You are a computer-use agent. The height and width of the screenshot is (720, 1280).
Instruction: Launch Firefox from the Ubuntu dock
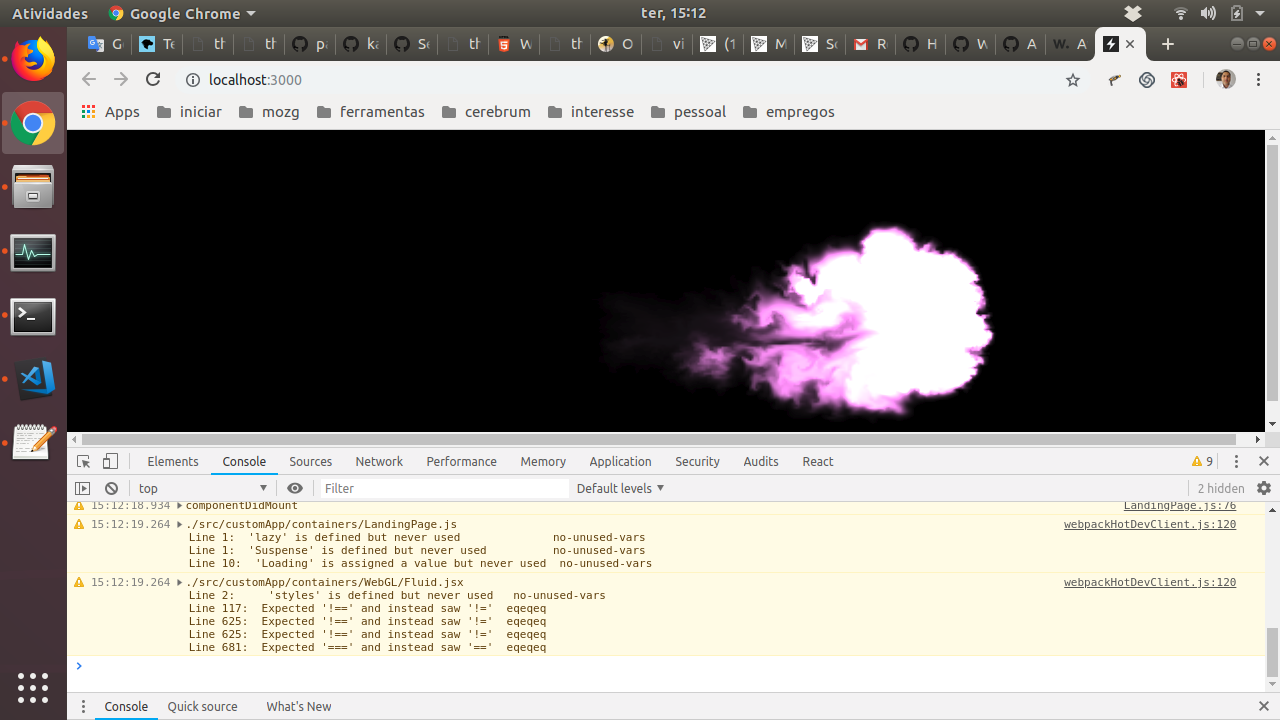pos(33,59)
